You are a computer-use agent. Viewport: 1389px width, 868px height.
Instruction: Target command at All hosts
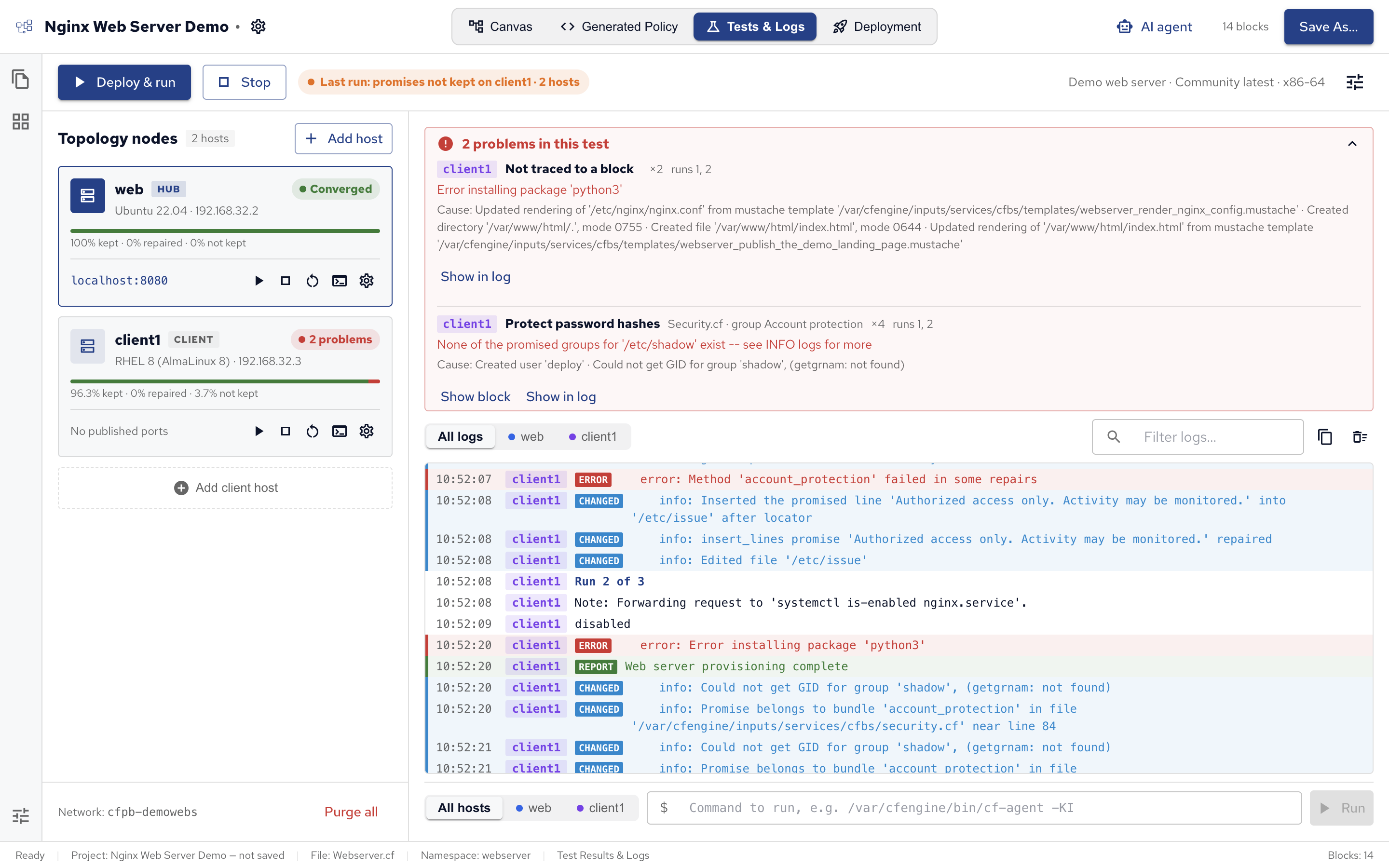tap(464, 808)
